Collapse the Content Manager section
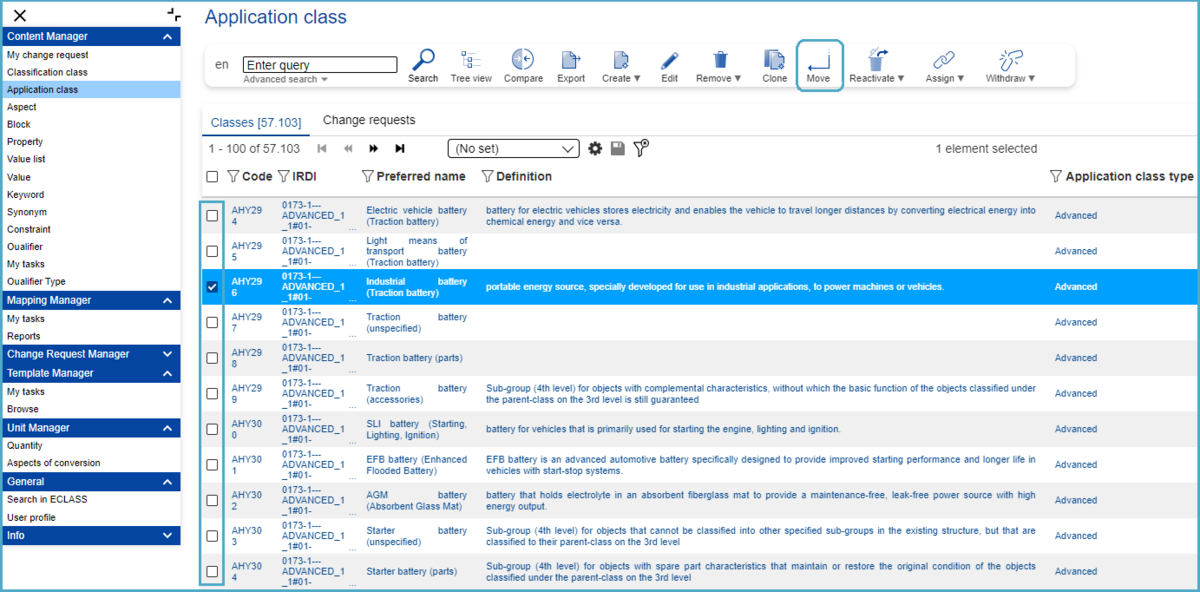This screenshot has height=592, width=1200. coord(167,37)
